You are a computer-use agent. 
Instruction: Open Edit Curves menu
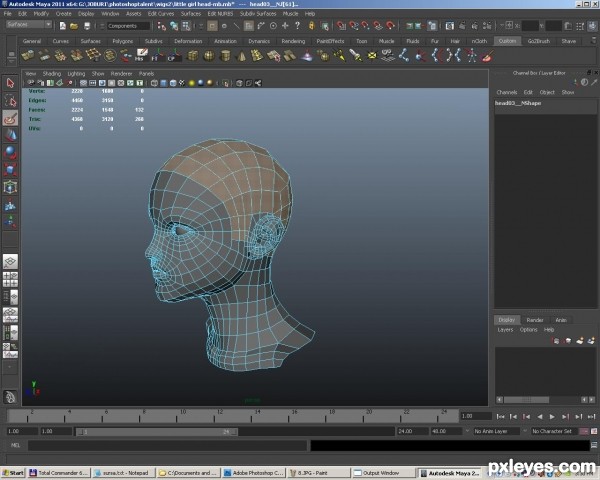pos(161,14)
